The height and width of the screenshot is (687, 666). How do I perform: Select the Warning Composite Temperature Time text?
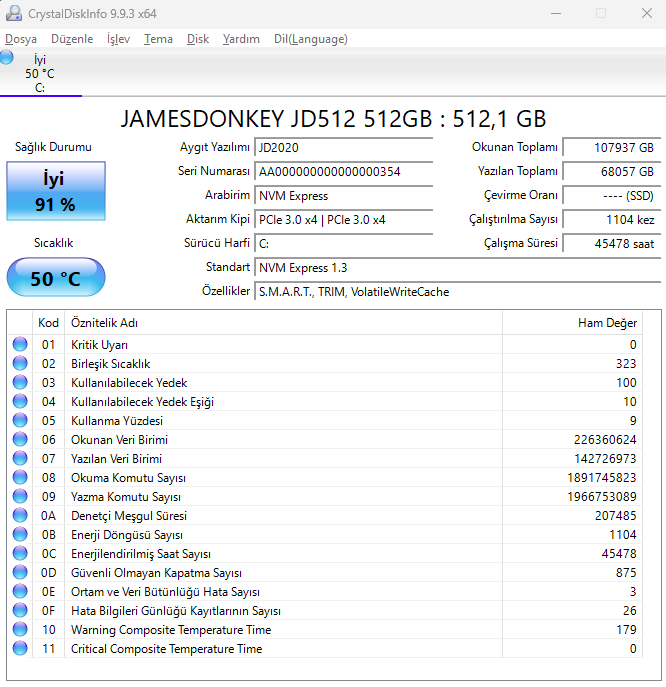pyautogui.click(x=171, y=630)
